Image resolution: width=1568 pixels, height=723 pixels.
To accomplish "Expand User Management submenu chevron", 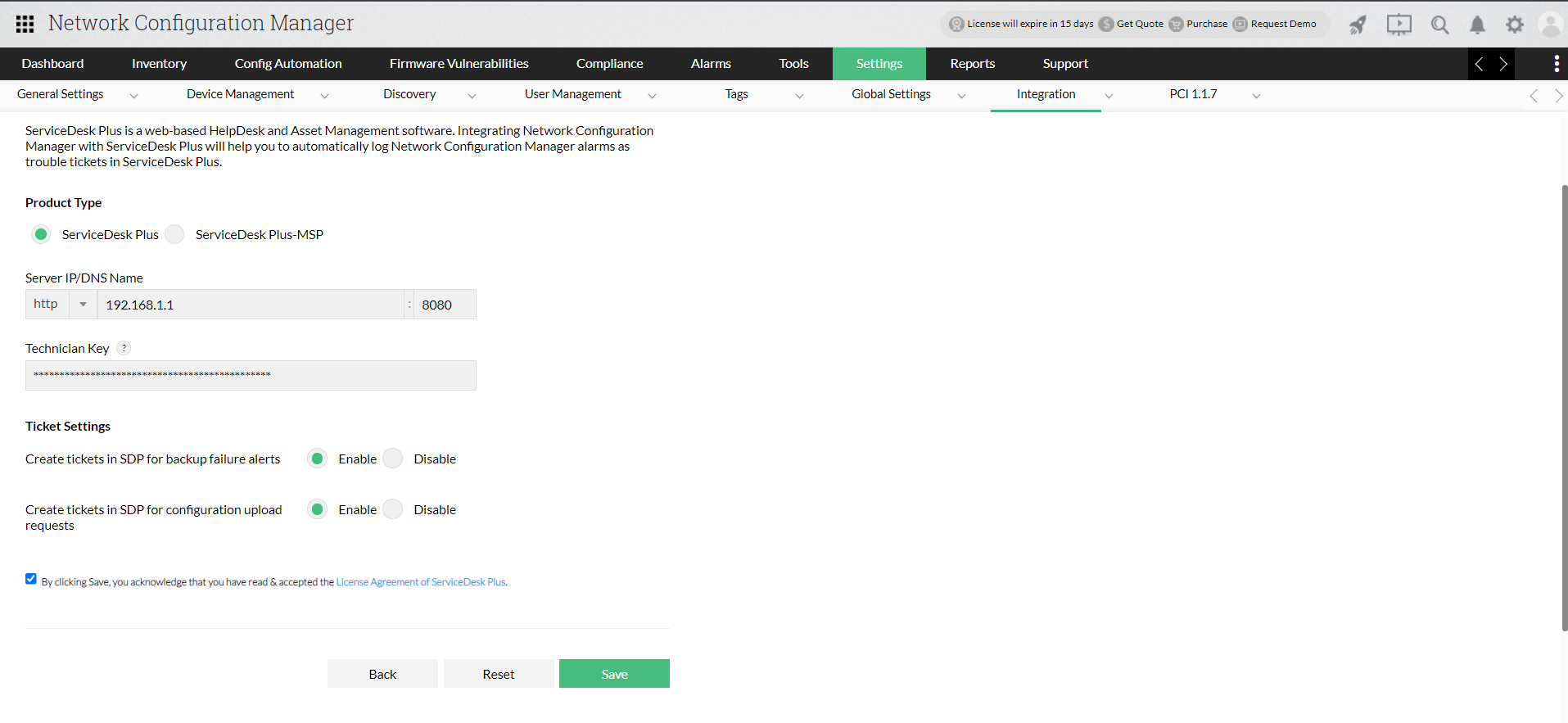I will (652, 96).
